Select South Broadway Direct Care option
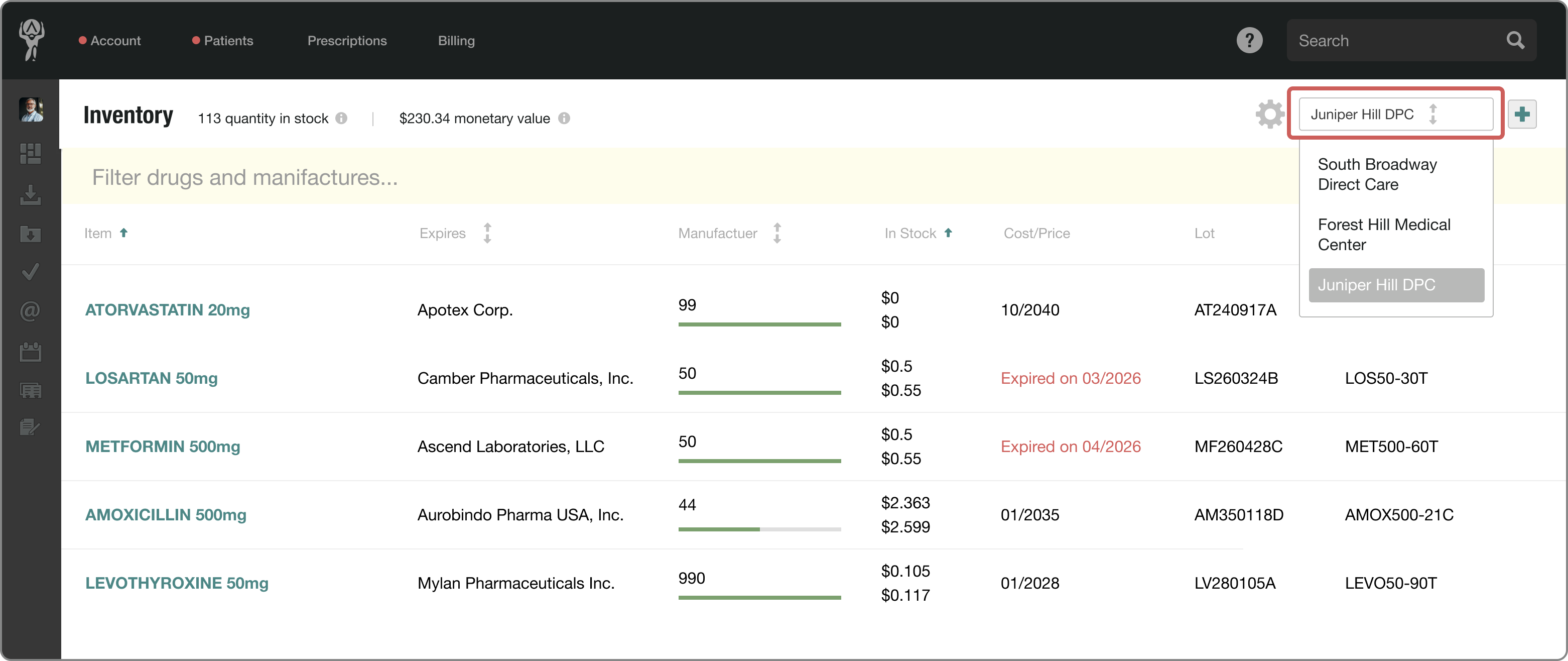The height and width of the screenshot is (661, 1568). coord(1377,174)
